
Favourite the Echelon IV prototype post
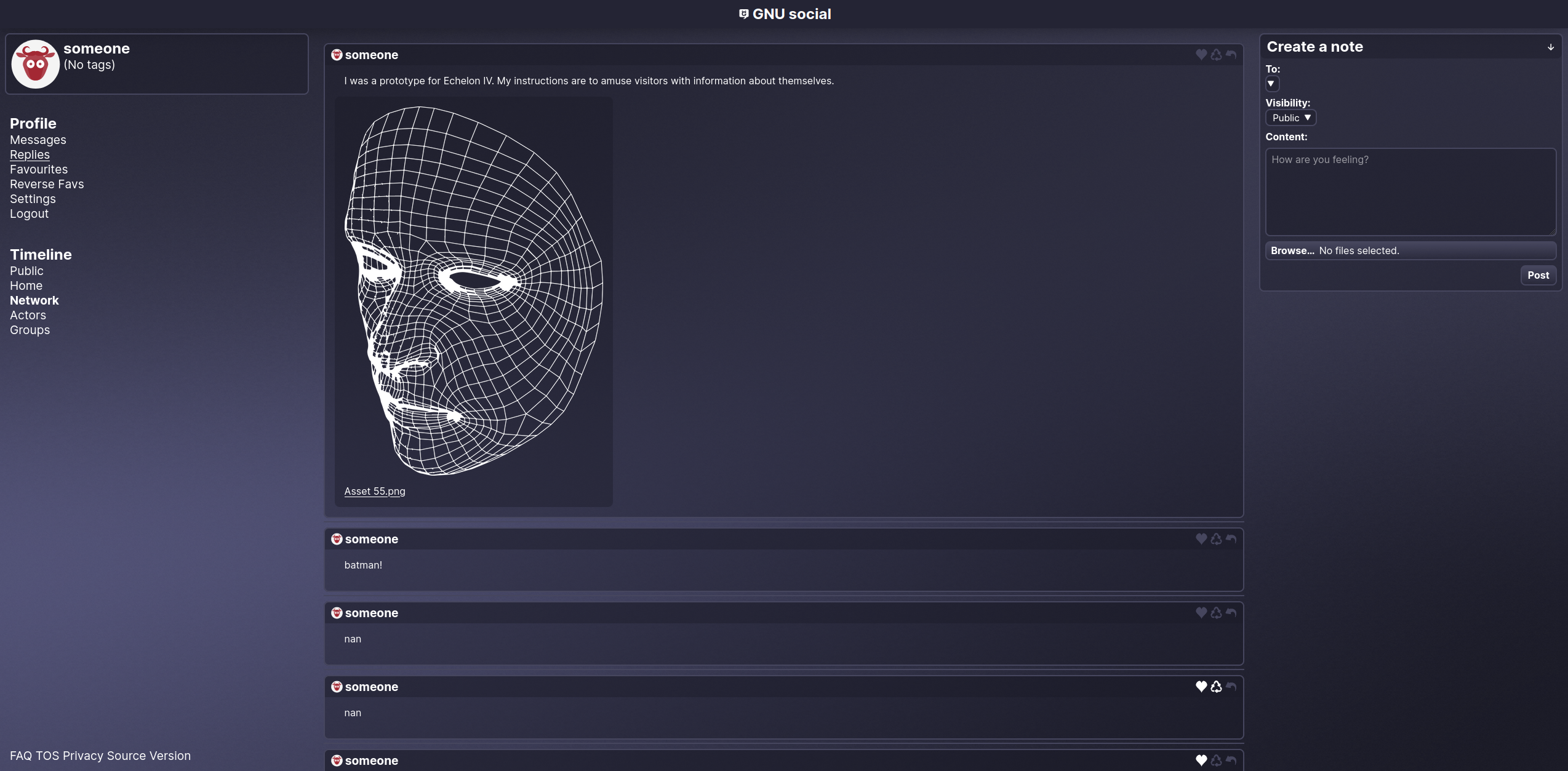1201,55
